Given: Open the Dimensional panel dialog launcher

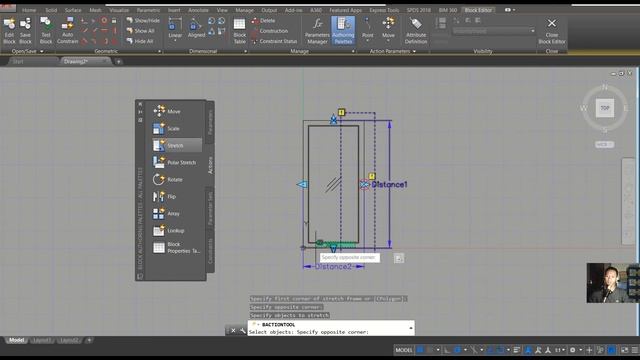Looking at the screenshot, I should pos(245,51).
